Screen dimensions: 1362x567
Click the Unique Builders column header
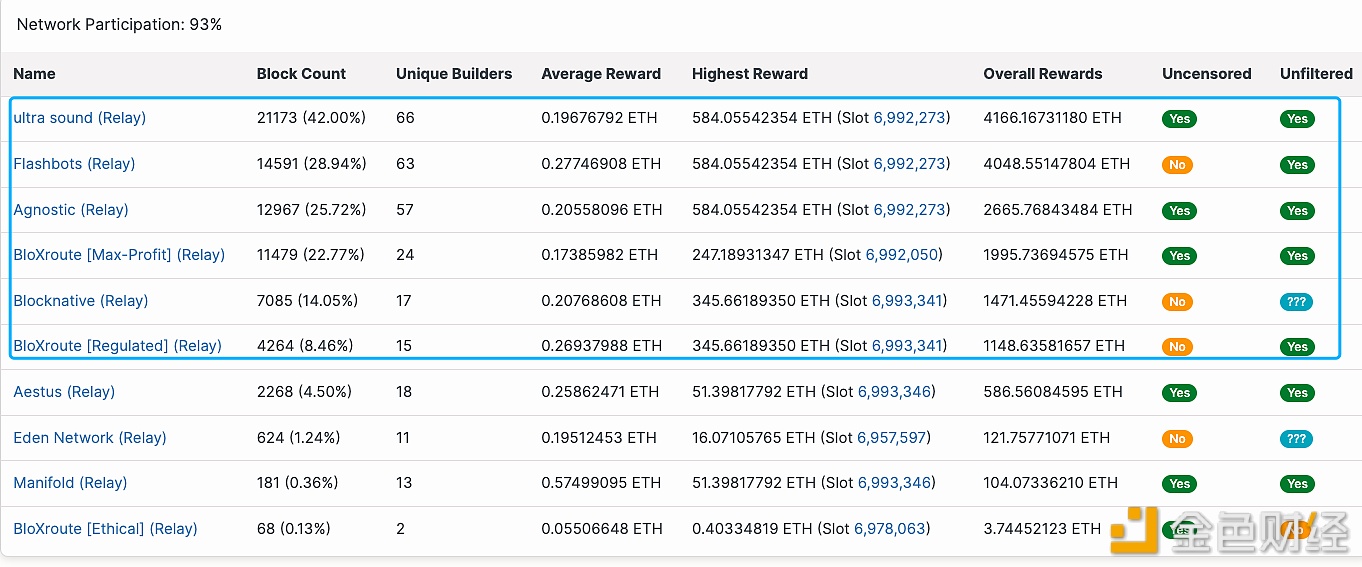click(x=454, y=74)
